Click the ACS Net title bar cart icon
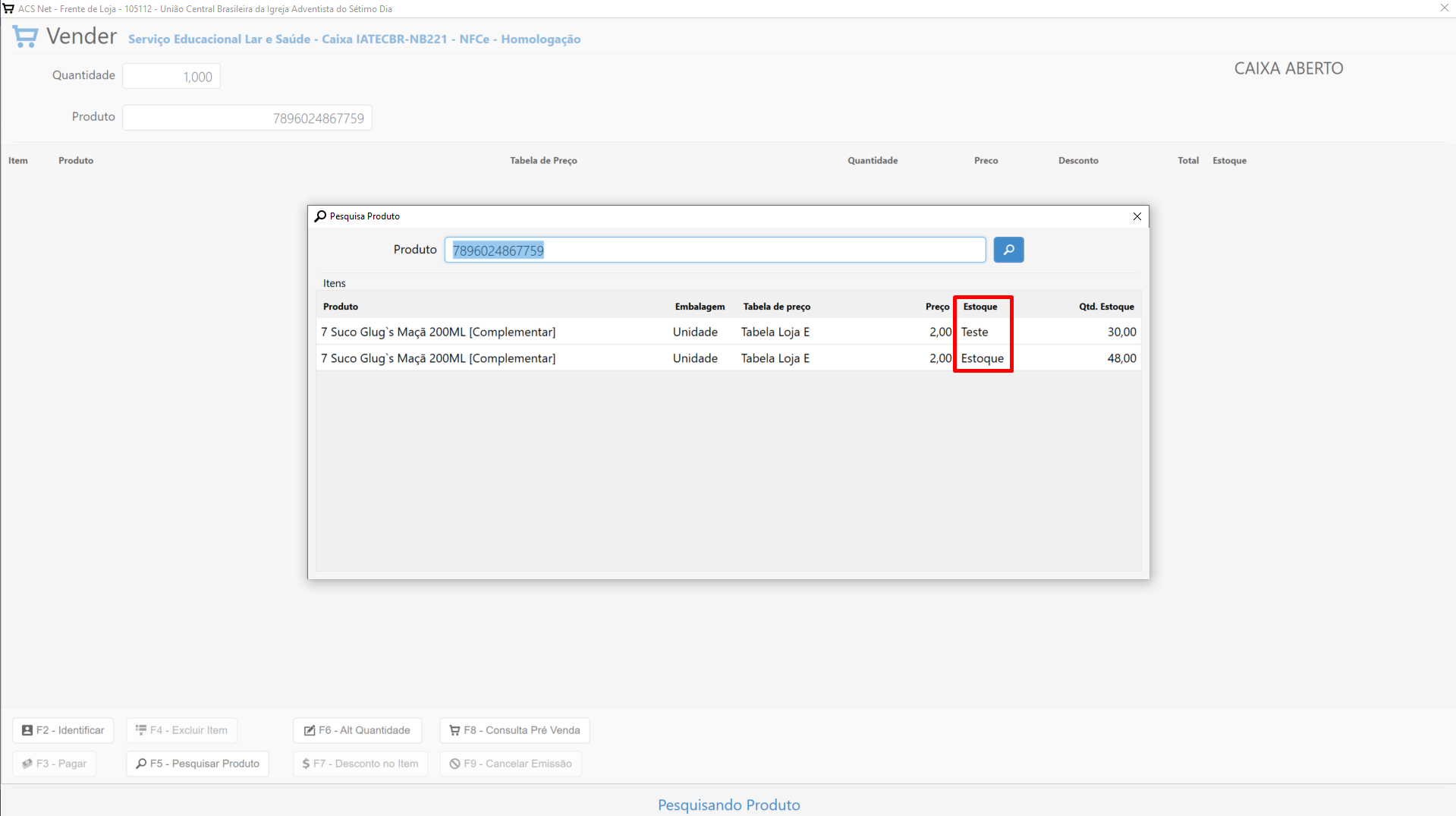 [8, 8]
